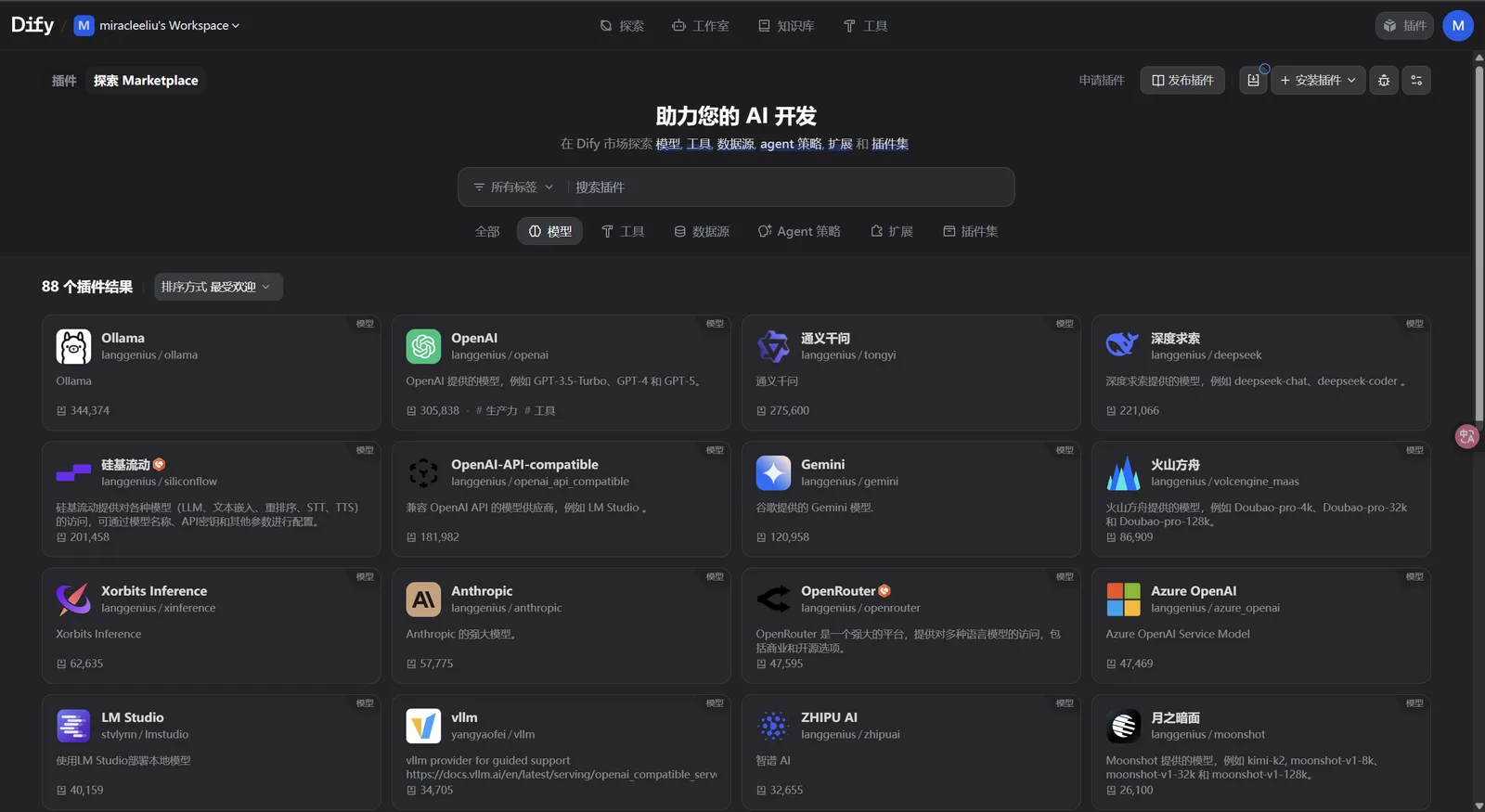Open the plugin tasks icon beside 安装插件
Image resolution: width=1485 pixels, height=812 pixels.
(1254, 81)
